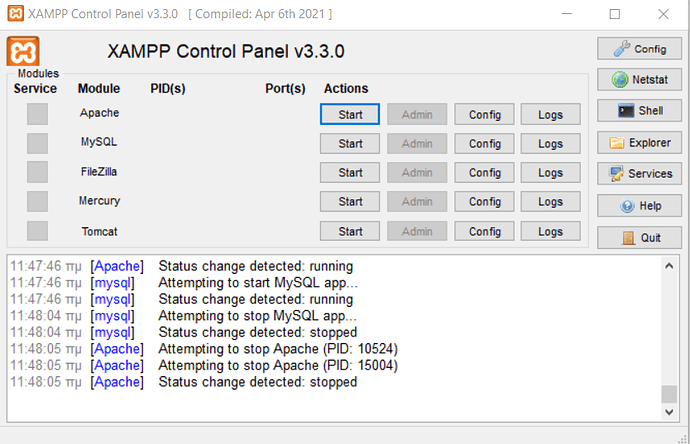Open Explorer via the folder icon
The height and width of the screenshot is (444, 690).
(617, 143)
